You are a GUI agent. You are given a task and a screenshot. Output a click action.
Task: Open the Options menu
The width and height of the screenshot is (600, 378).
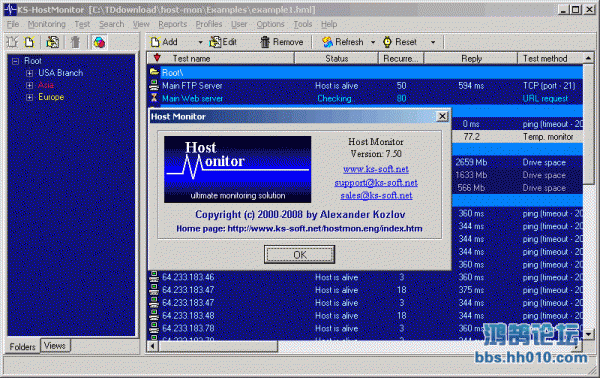(x=270, y=24)
